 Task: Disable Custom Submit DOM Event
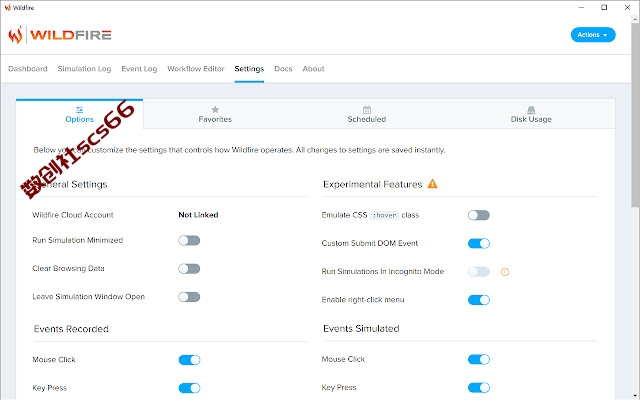[x=478, y=243]
